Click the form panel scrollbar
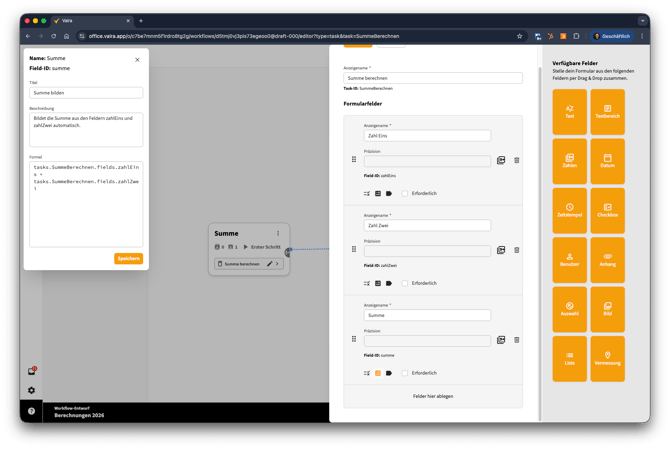 540,244
